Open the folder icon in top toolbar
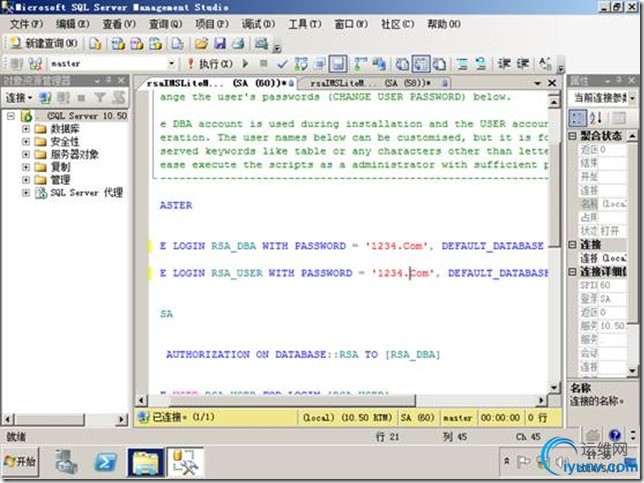 pos(201,43)
